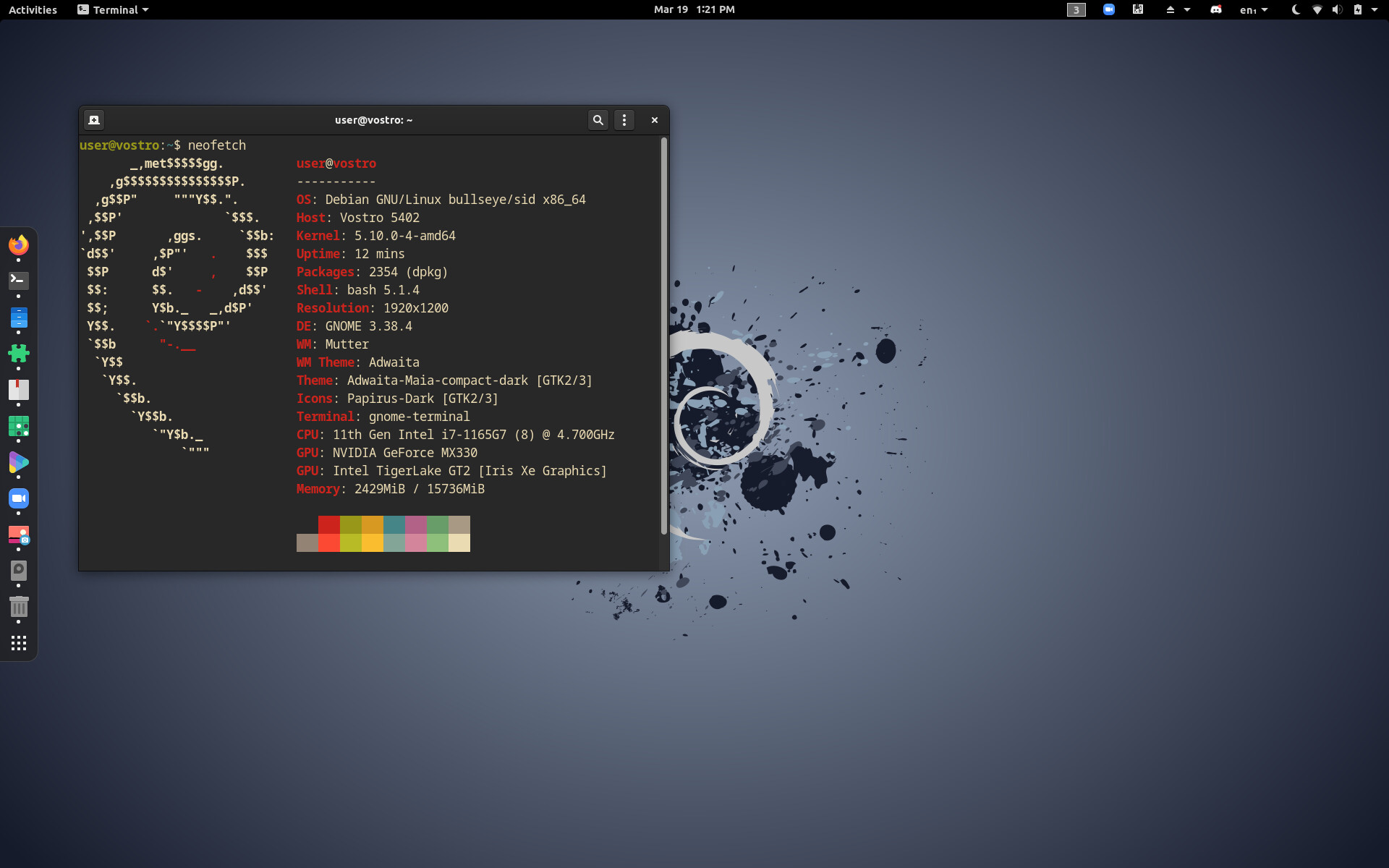Image resolution: width=1389 pixels, height=868 pixels.
Task: Click the 'CPU: 11th Gen Intel i7-1165G7' line
Action: tap(456, 435)
